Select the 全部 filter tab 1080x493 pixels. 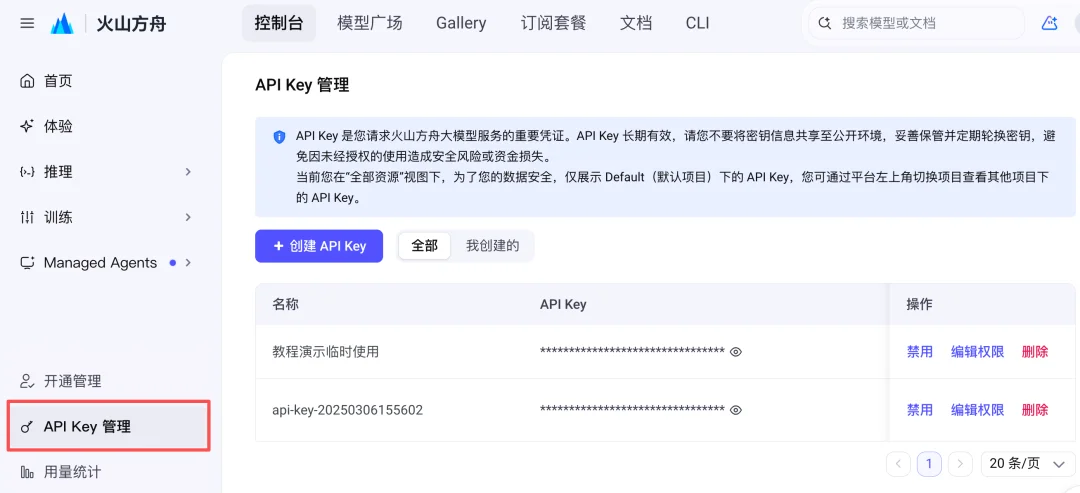click(x=424, y=246)
